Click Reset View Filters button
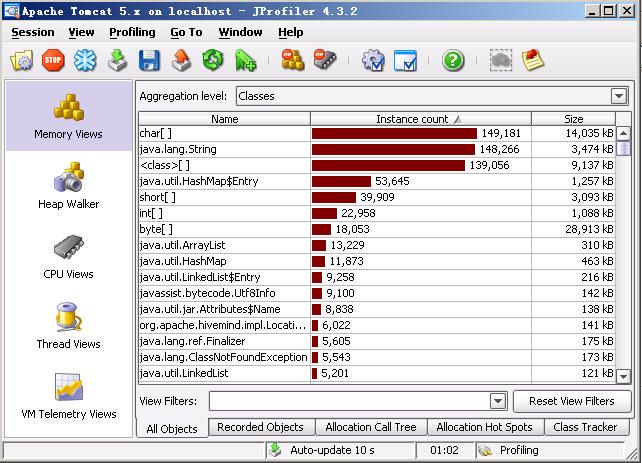The image size is (642, 463). (572, 401)
